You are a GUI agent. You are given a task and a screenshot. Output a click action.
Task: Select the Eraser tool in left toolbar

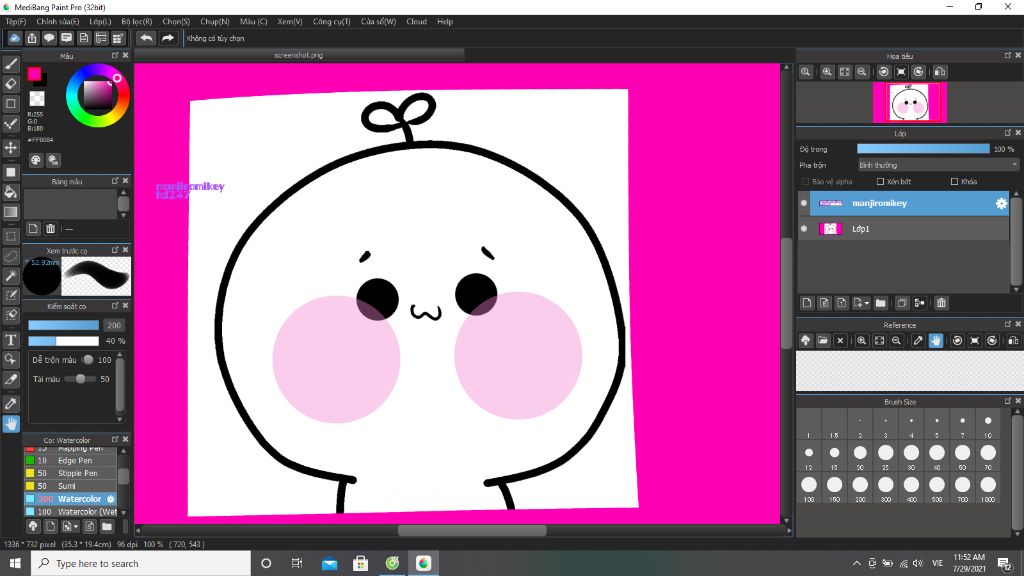click(x=11, y=83)
